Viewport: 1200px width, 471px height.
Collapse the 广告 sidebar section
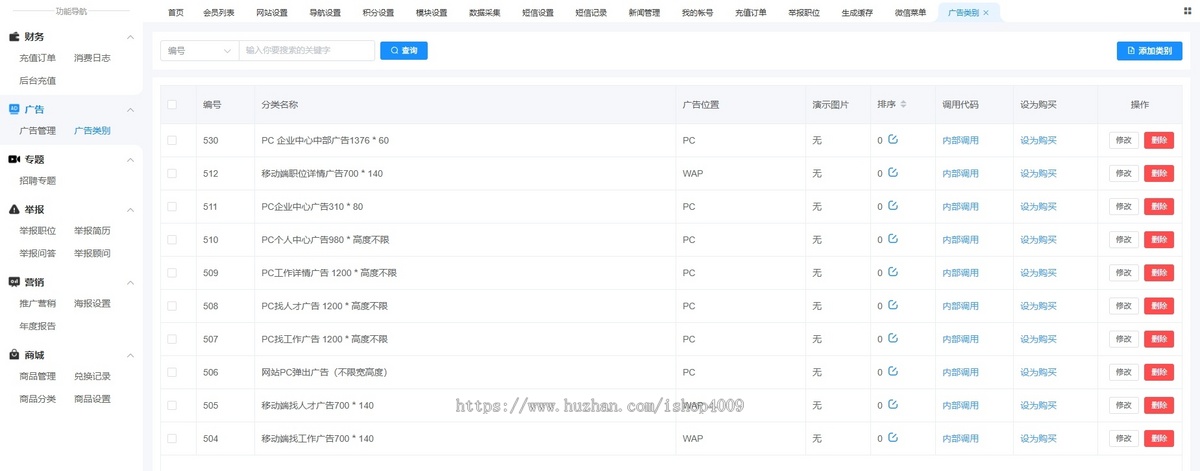[x=130, y=109]
